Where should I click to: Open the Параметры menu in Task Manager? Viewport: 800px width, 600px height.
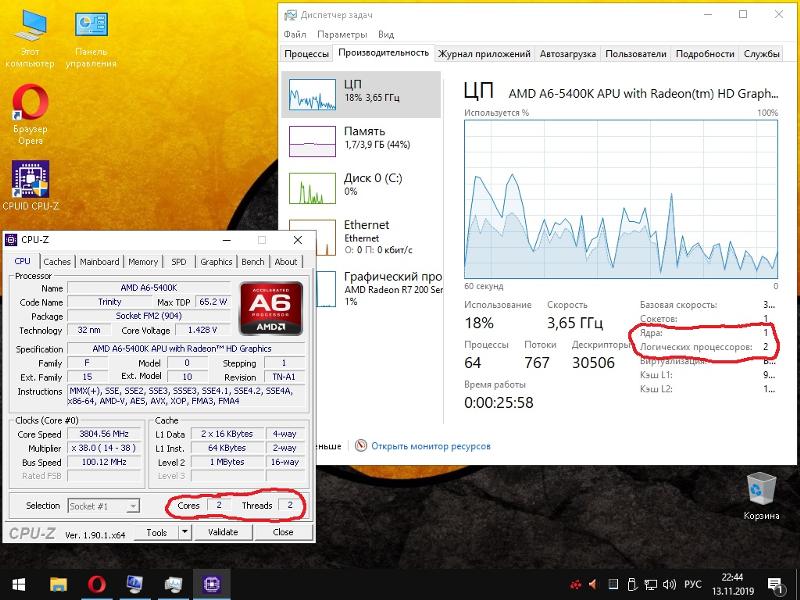(x=342, y=34)
